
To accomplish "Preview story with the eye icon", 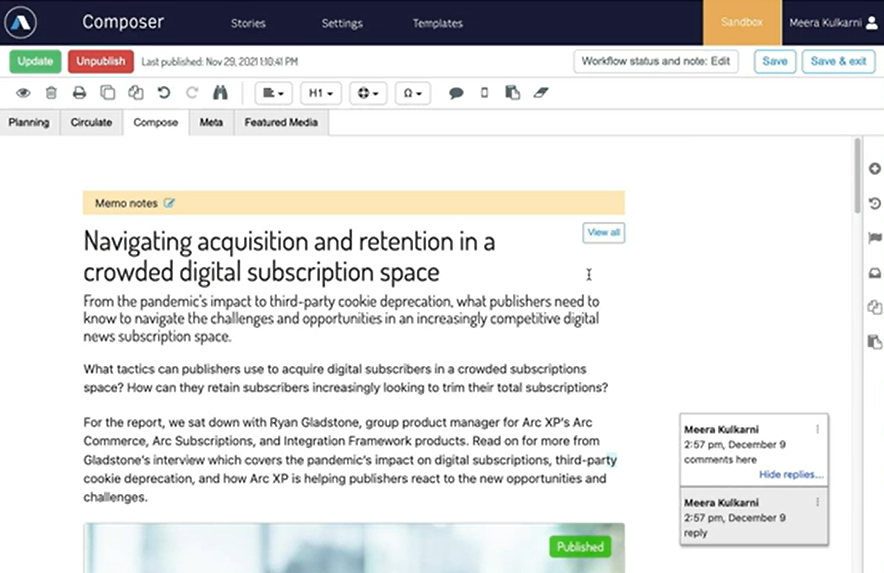I will pyautogui.click(x=23, y=93).
